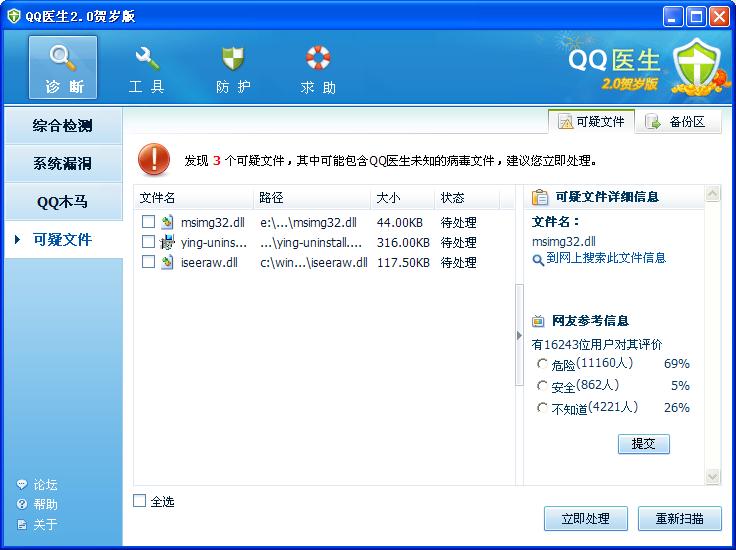Screen dimensions: 736x550
Task: Click the 网友参考信息 TV icon
Action: [x=538, y=321]
